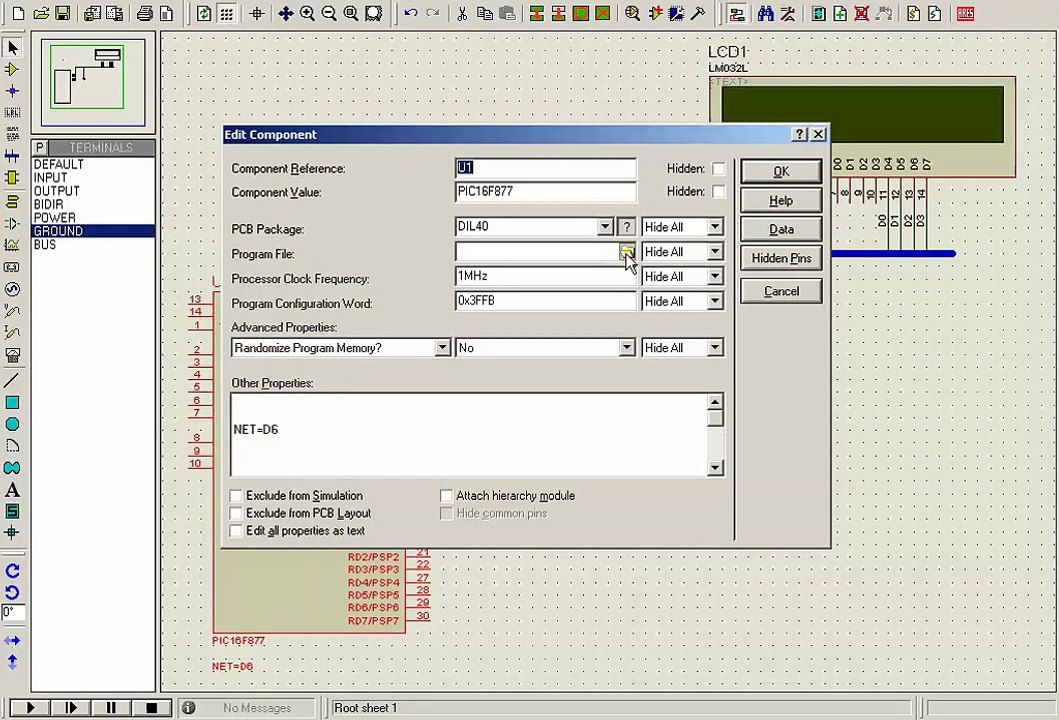The height and width of the screenshot is (720, 1059).
Task: Select OUTPUT terminal in the list
Action: tap(93, 191)
